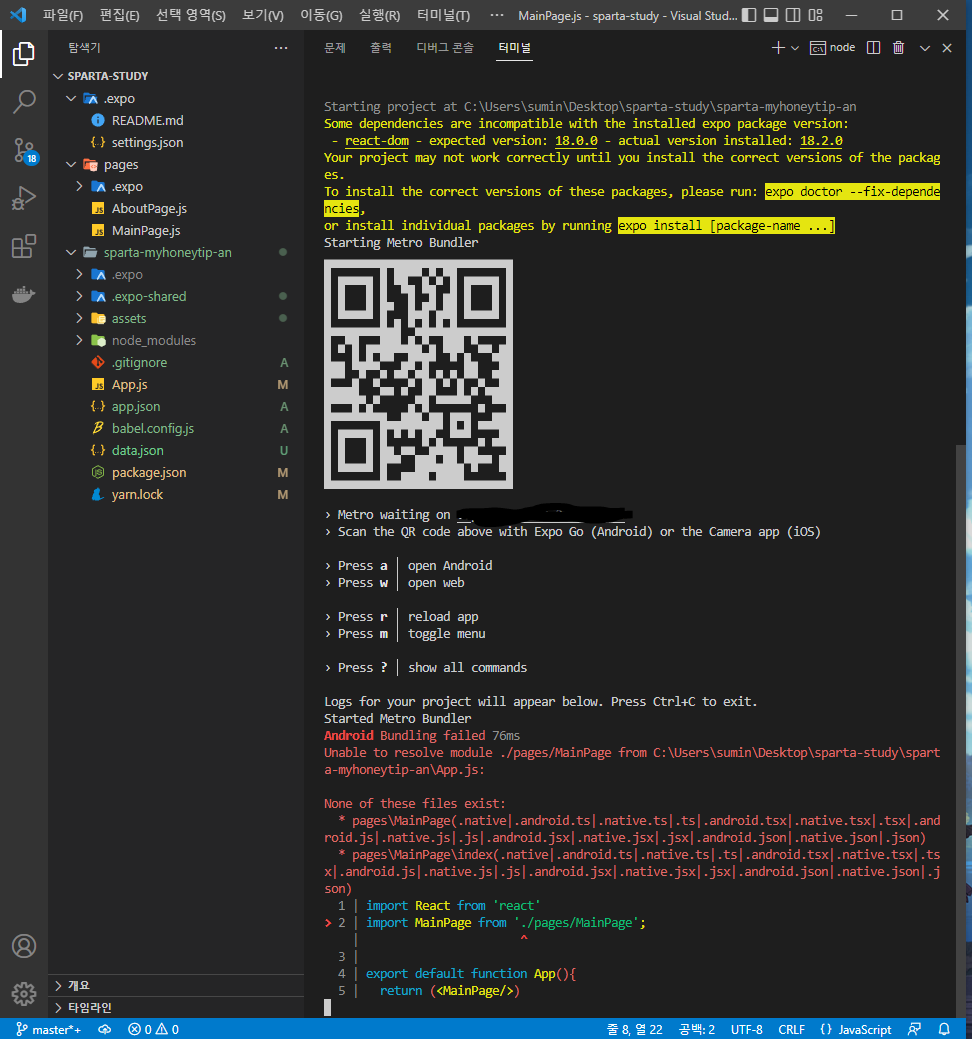972x1039 pixels.
Task: Show more menu items via ellipsis
Action: [x=496, y=15]
